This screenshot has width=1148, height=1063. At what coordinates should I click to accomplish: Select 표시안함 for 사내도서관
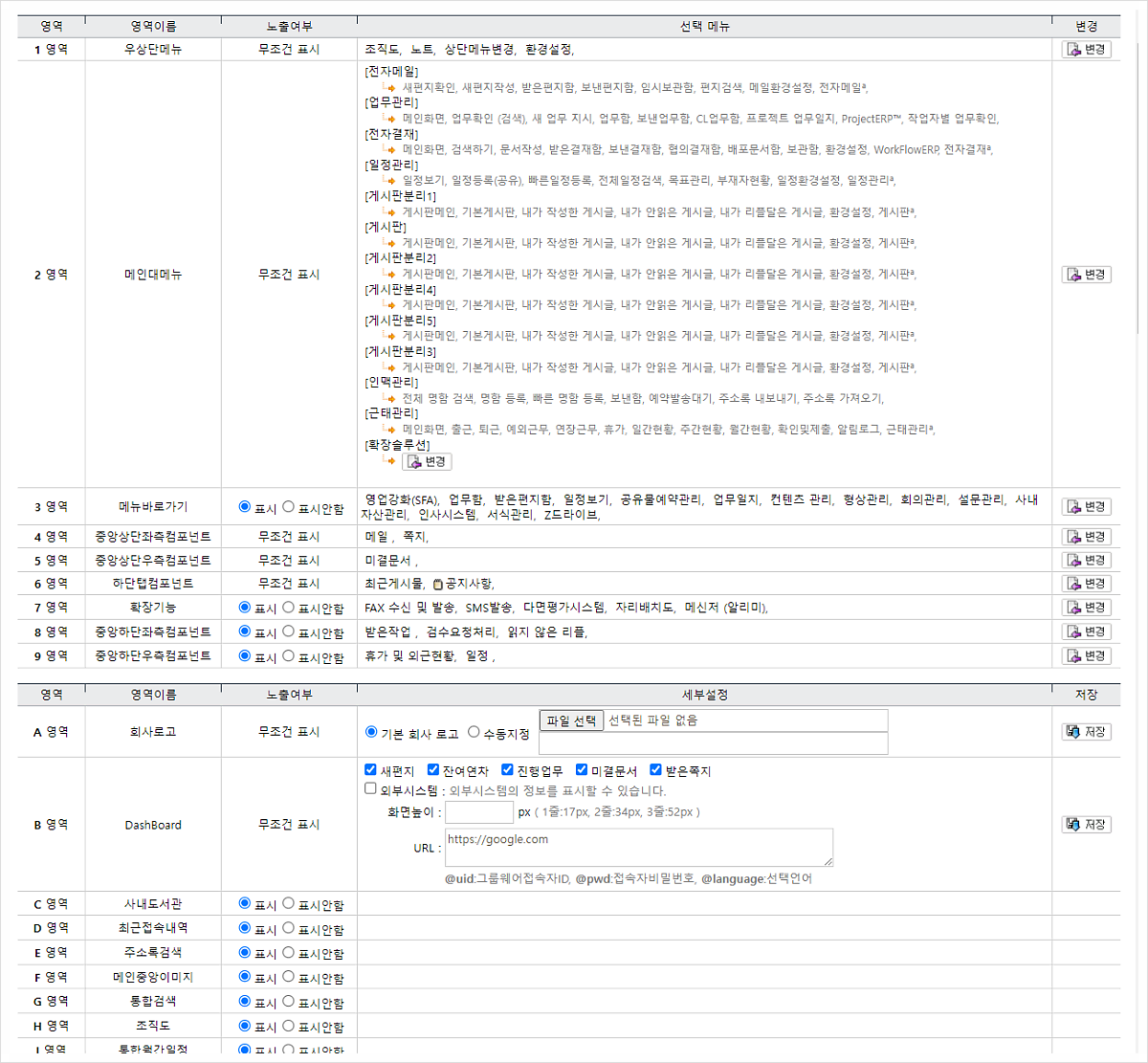coord(289,903)
